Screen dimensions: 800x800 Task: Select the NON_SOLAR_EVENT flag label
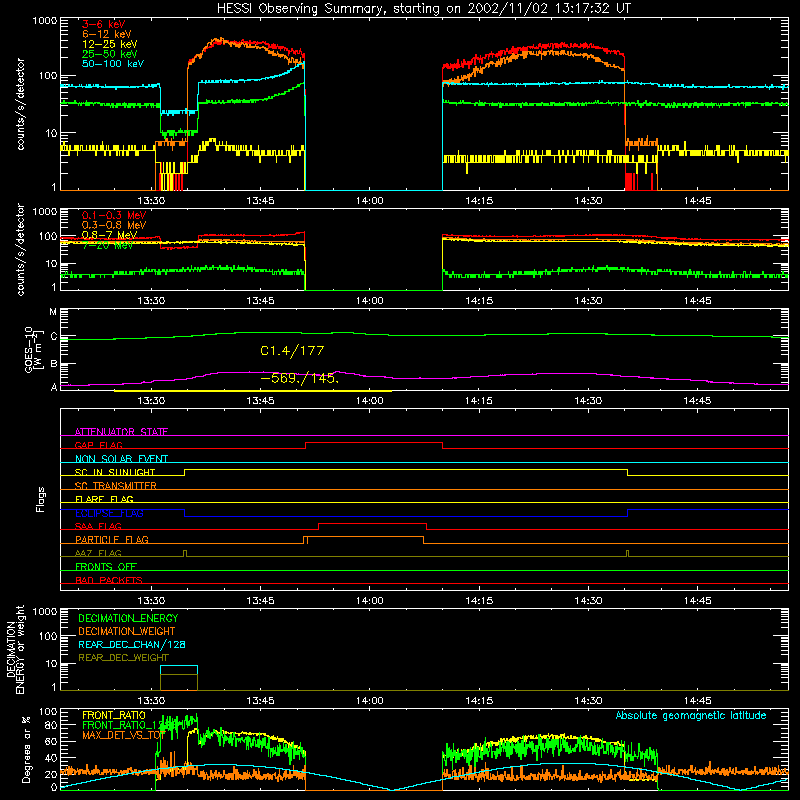tap(121, 459)
